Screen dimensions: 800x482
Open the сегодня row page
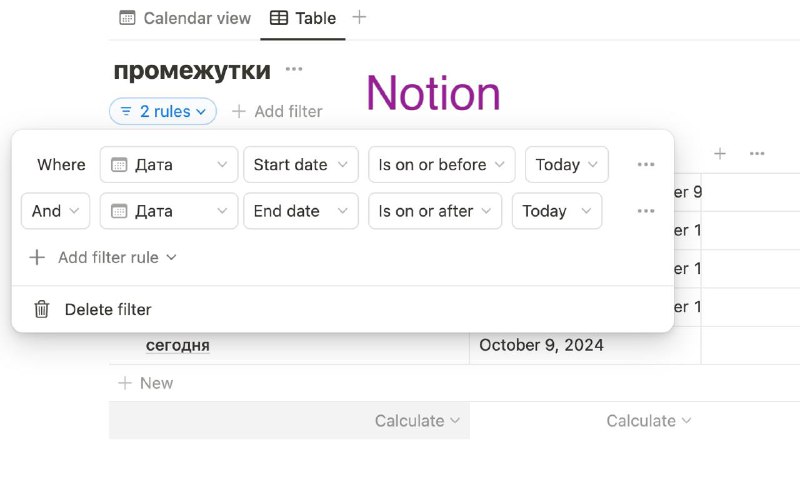pyautogui.click(x=178, y=345)
